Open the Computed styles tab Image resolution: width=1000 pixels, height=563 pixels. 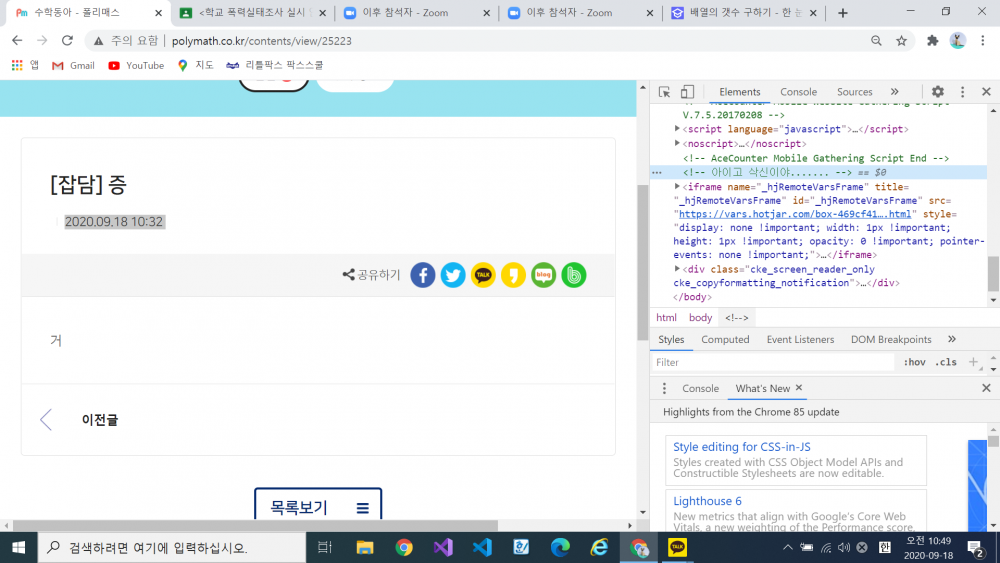coord(725,339)
